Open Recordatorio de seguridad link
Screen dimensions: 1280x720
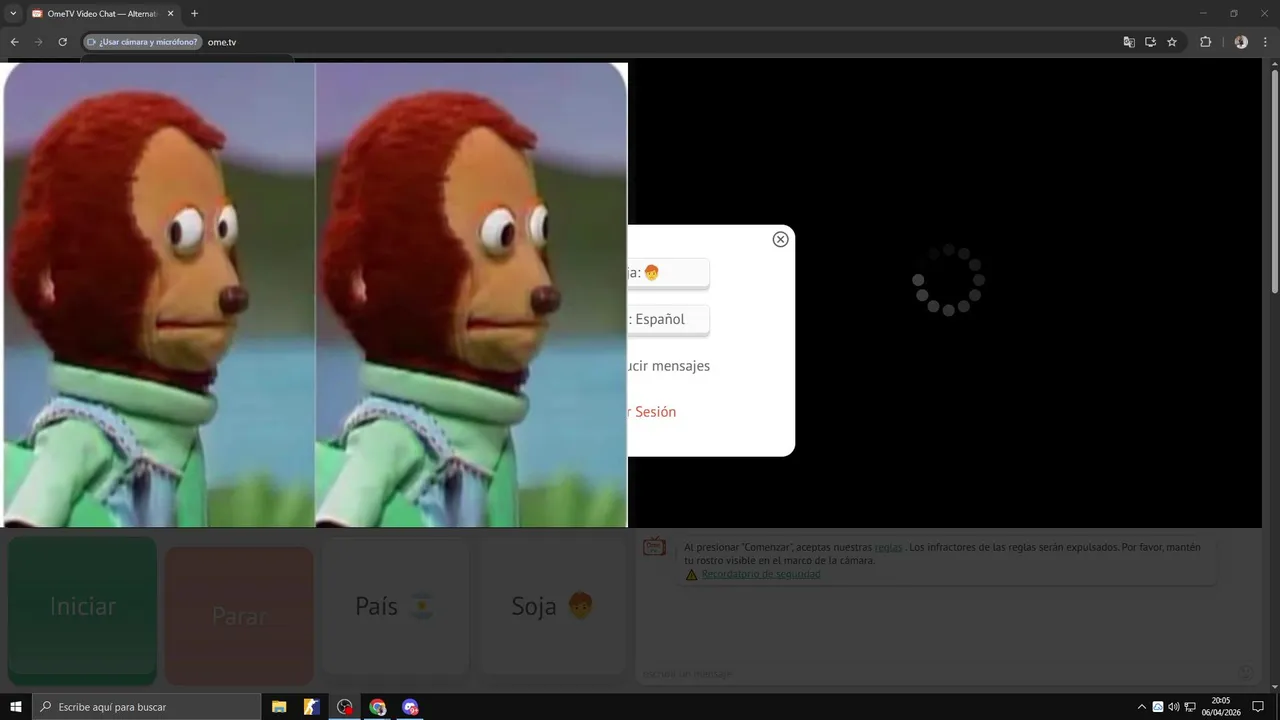tap(761, 575)
